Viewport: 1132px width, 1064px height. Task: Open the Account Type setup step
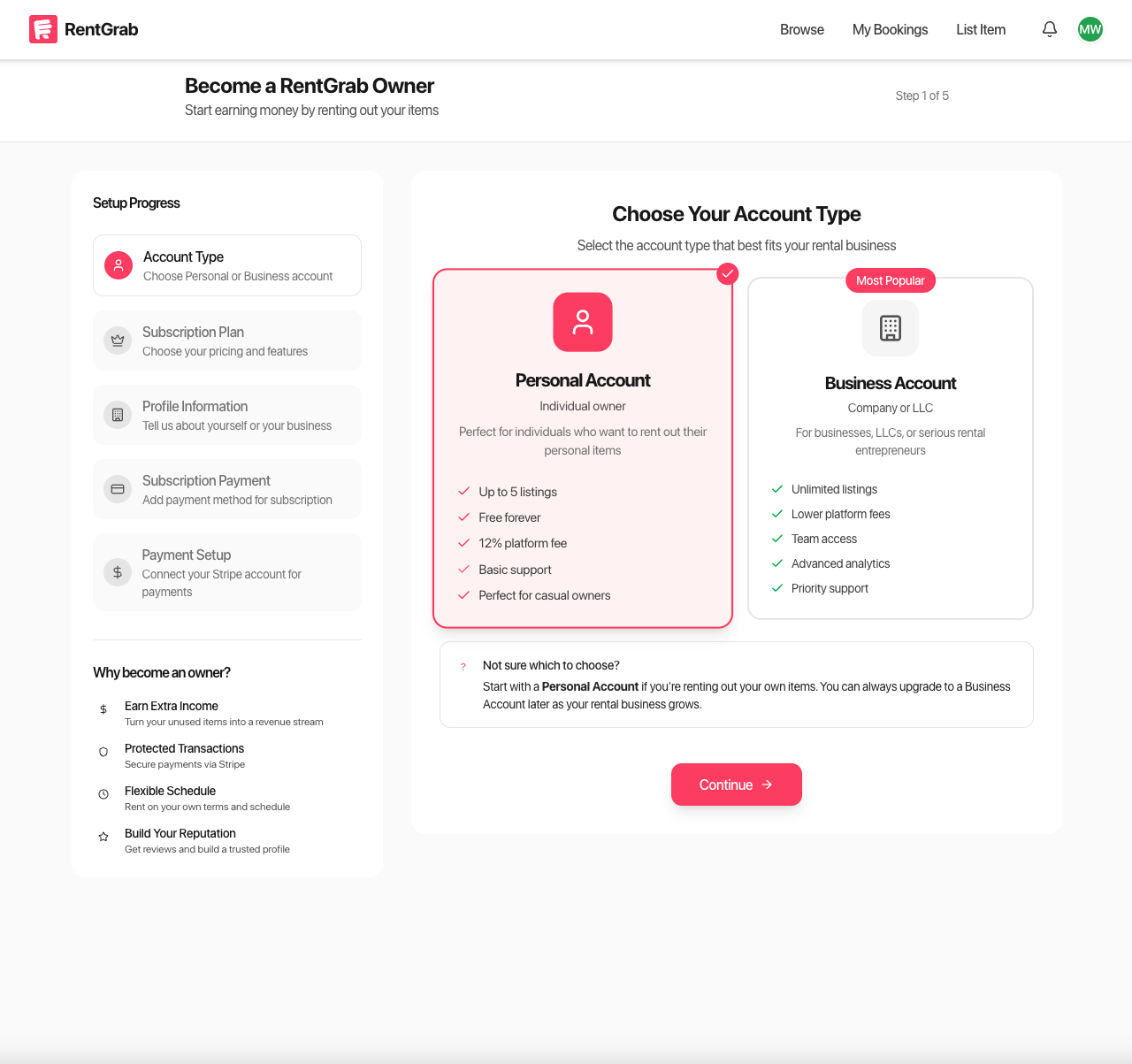pos(227,265)
